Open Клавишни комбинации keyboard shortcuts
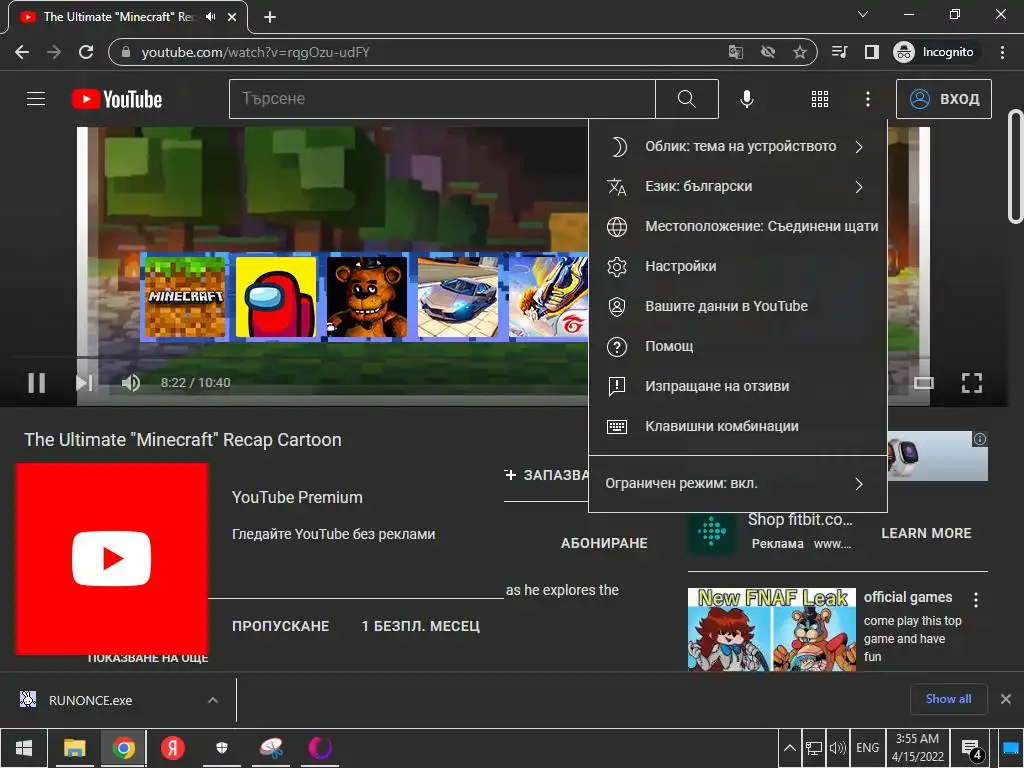The height and width of the screenshot is (768, 1024). pos(737,426)
